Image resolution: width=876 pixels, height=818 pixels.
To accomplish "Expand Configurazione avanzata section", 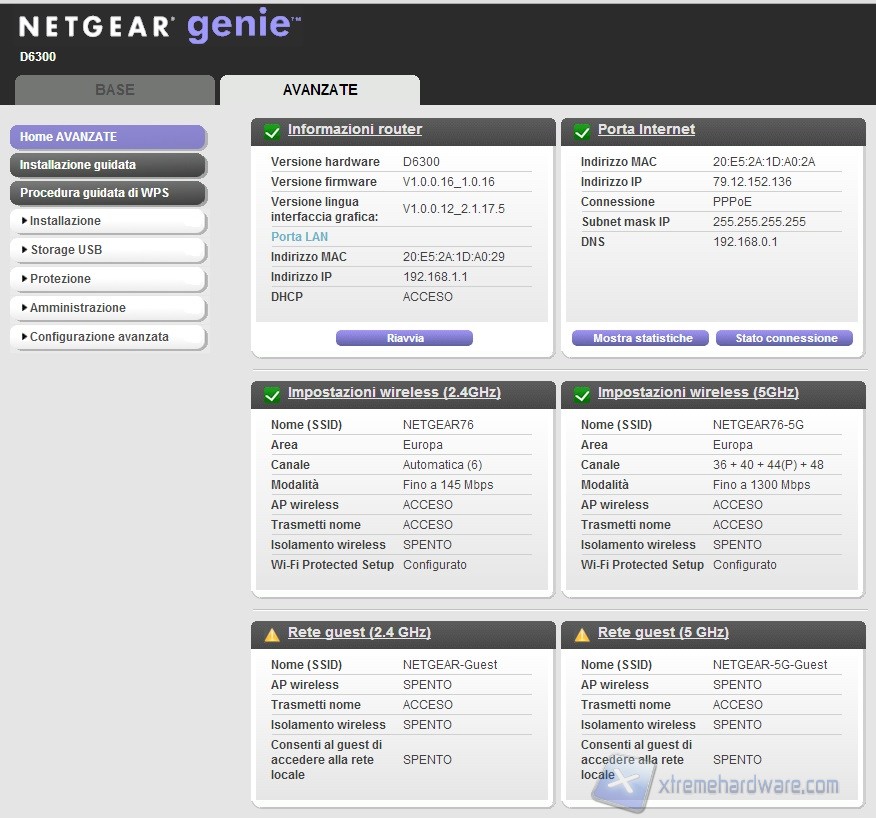I will pos(107,337).
